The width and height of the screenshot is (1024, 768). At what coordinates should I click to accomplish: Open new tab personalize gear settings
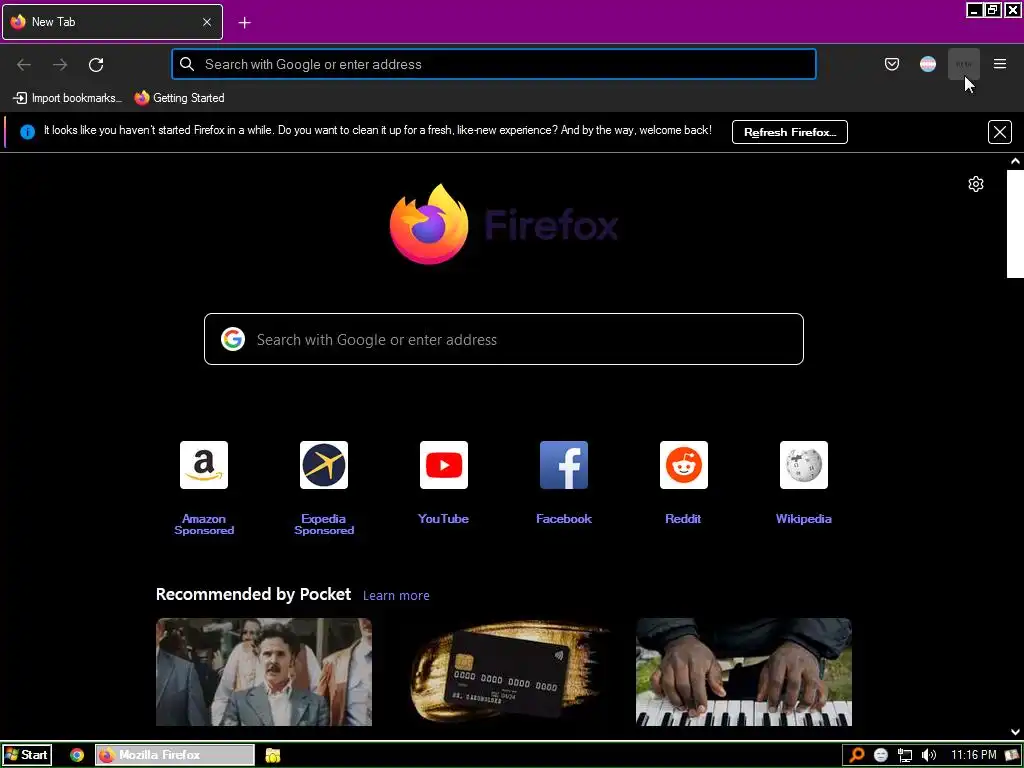pyautogui.click(x=976, y=184)
